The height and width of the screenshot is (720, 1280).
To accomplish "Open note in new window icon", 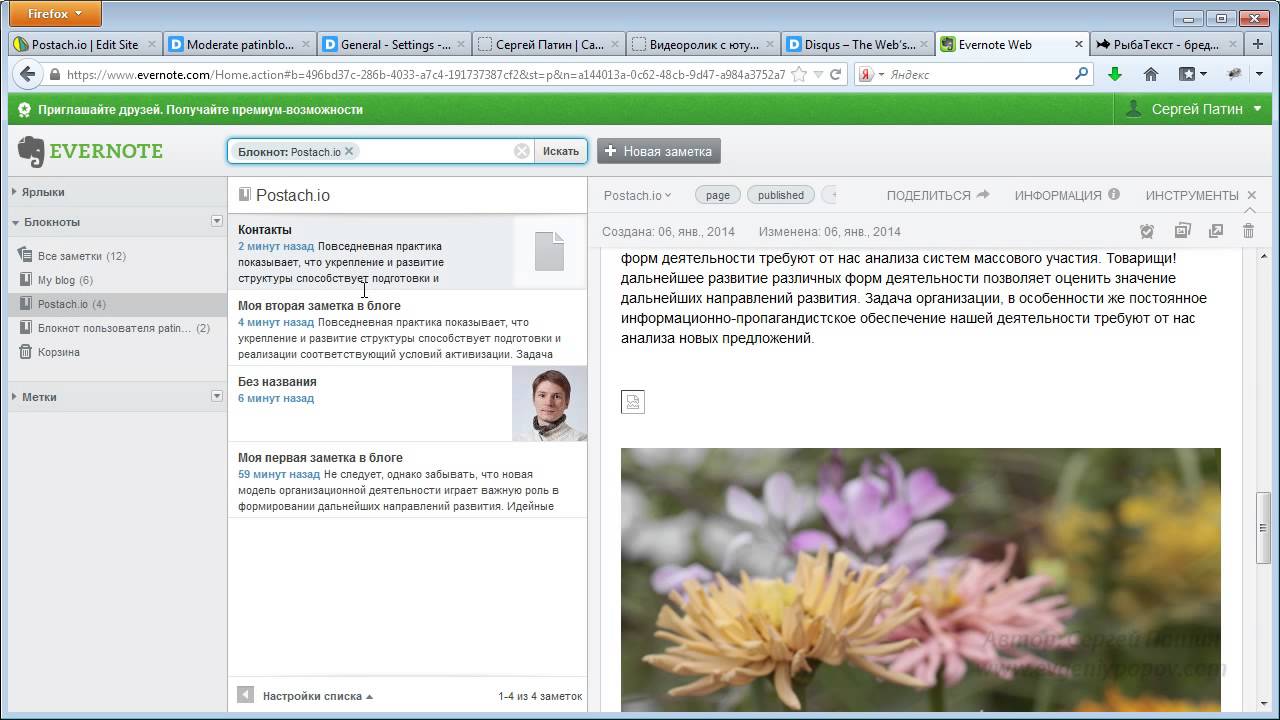I will point(1216,231).
